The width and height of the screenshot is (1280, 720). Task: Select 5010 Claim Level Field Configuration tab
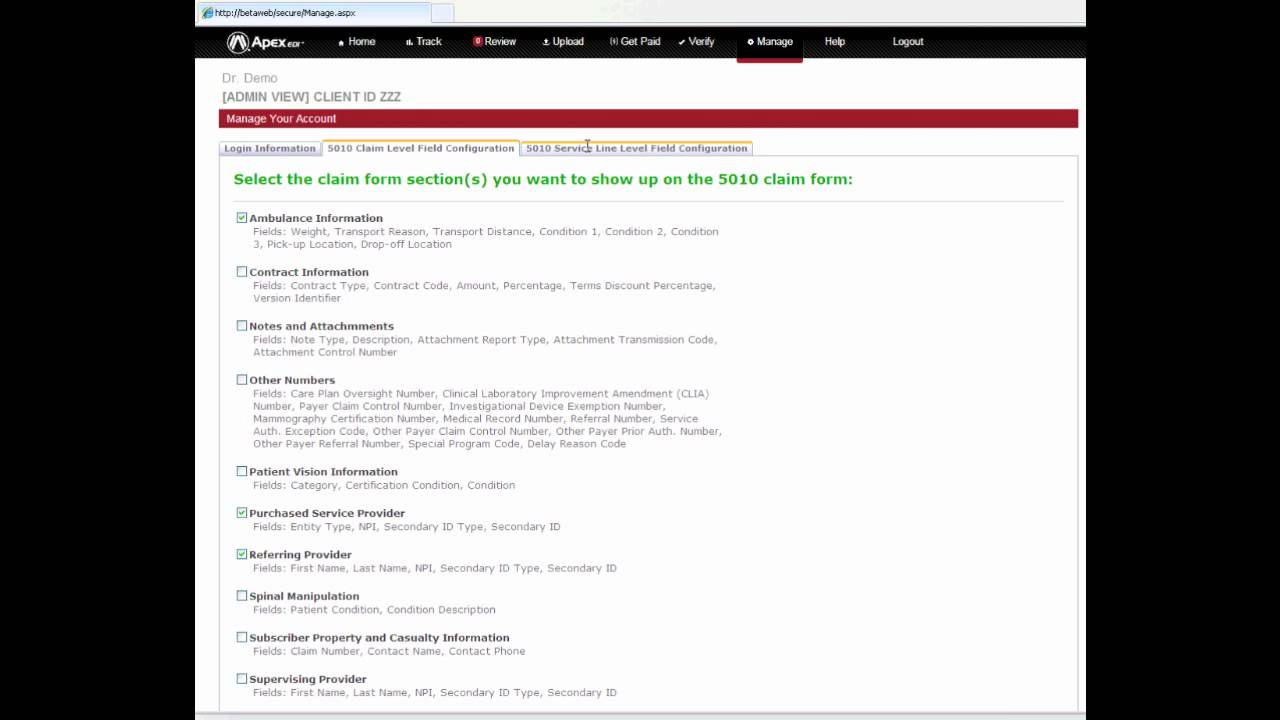(421, 148)
